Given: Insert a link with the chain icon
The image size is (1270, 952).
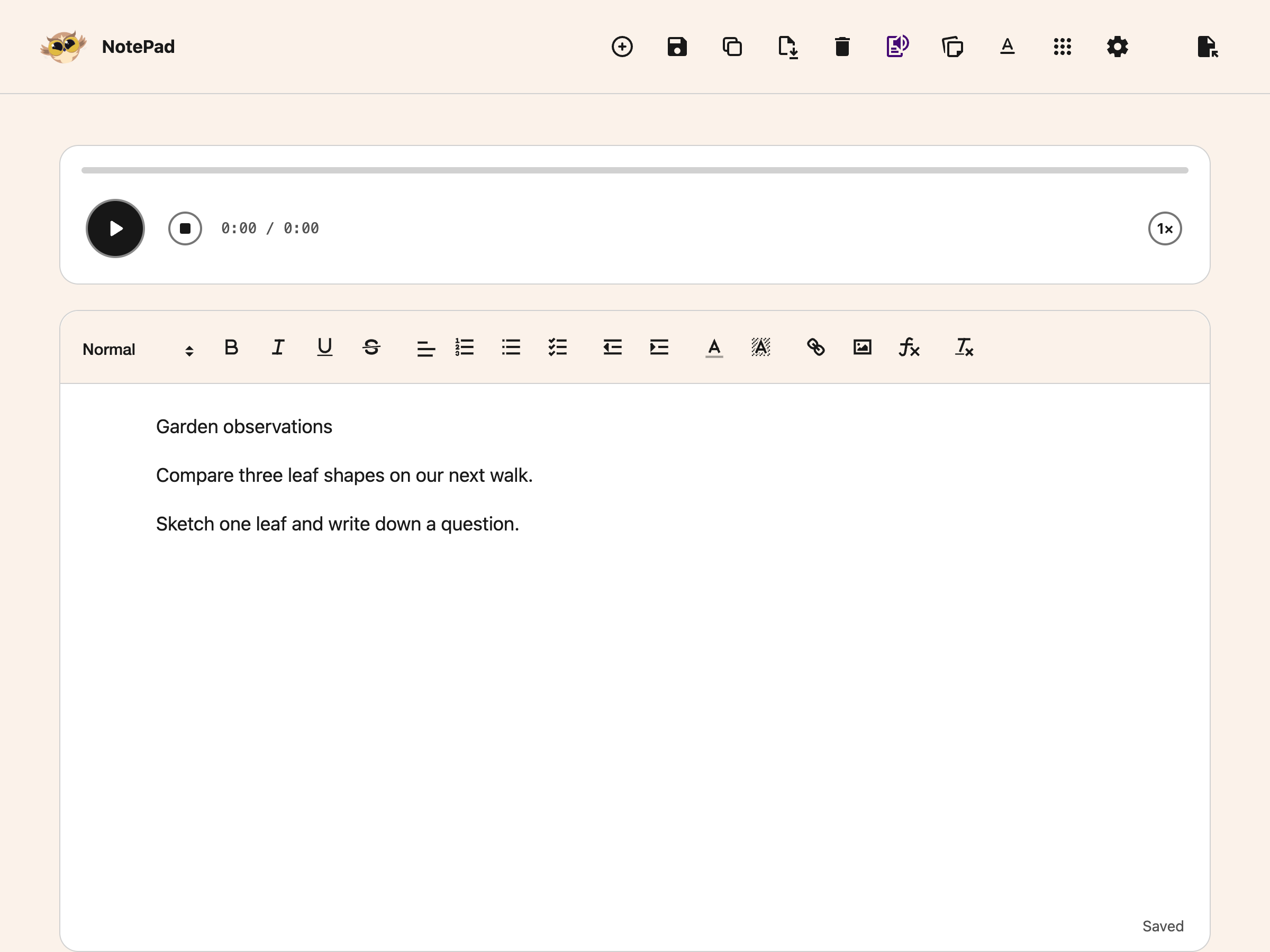Looking at the screenshot, I should (x=815, y=347).
